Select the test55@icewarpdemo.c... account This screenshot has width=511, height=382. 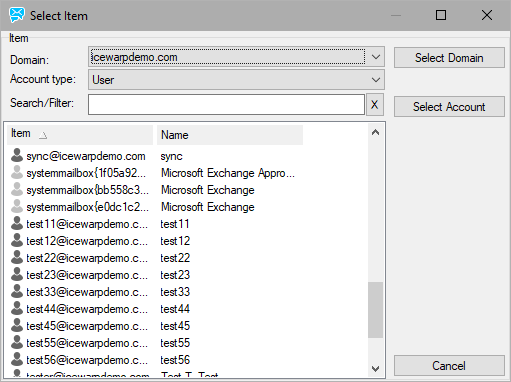click(x=87, y=343)
